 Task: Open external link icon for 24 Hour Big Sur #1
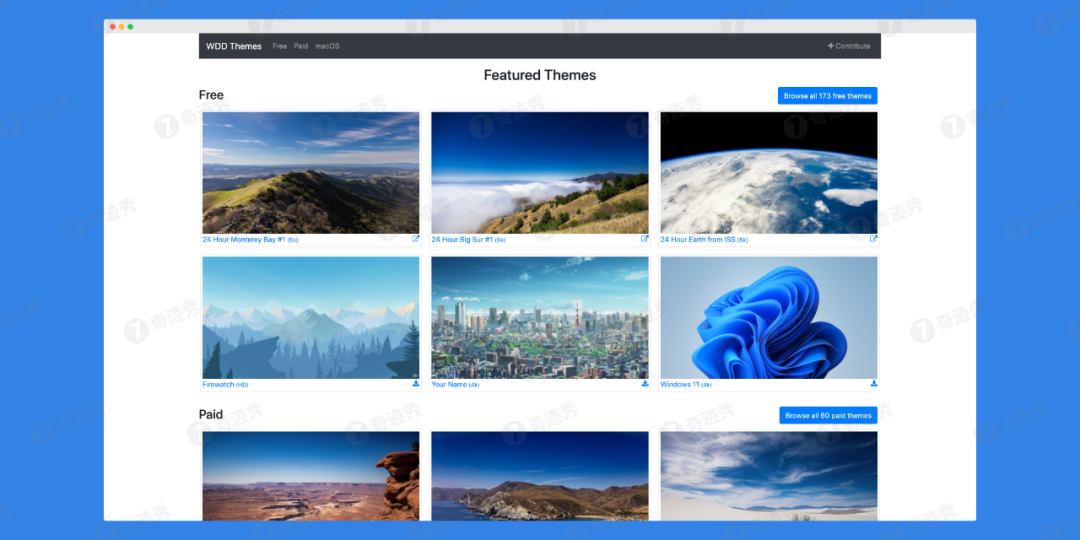pos(645,239)
